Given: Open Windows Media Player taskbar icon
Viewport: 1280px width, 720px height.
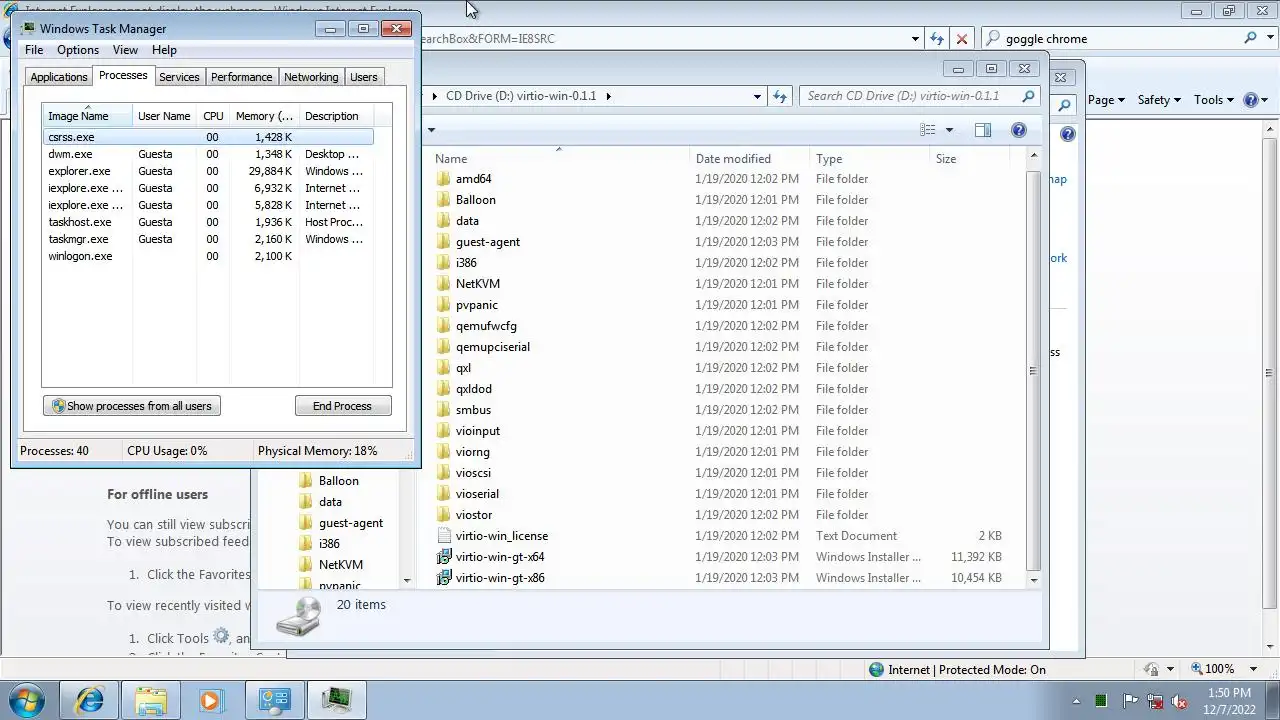Looking at the screenshot, I should coord(210,699).
